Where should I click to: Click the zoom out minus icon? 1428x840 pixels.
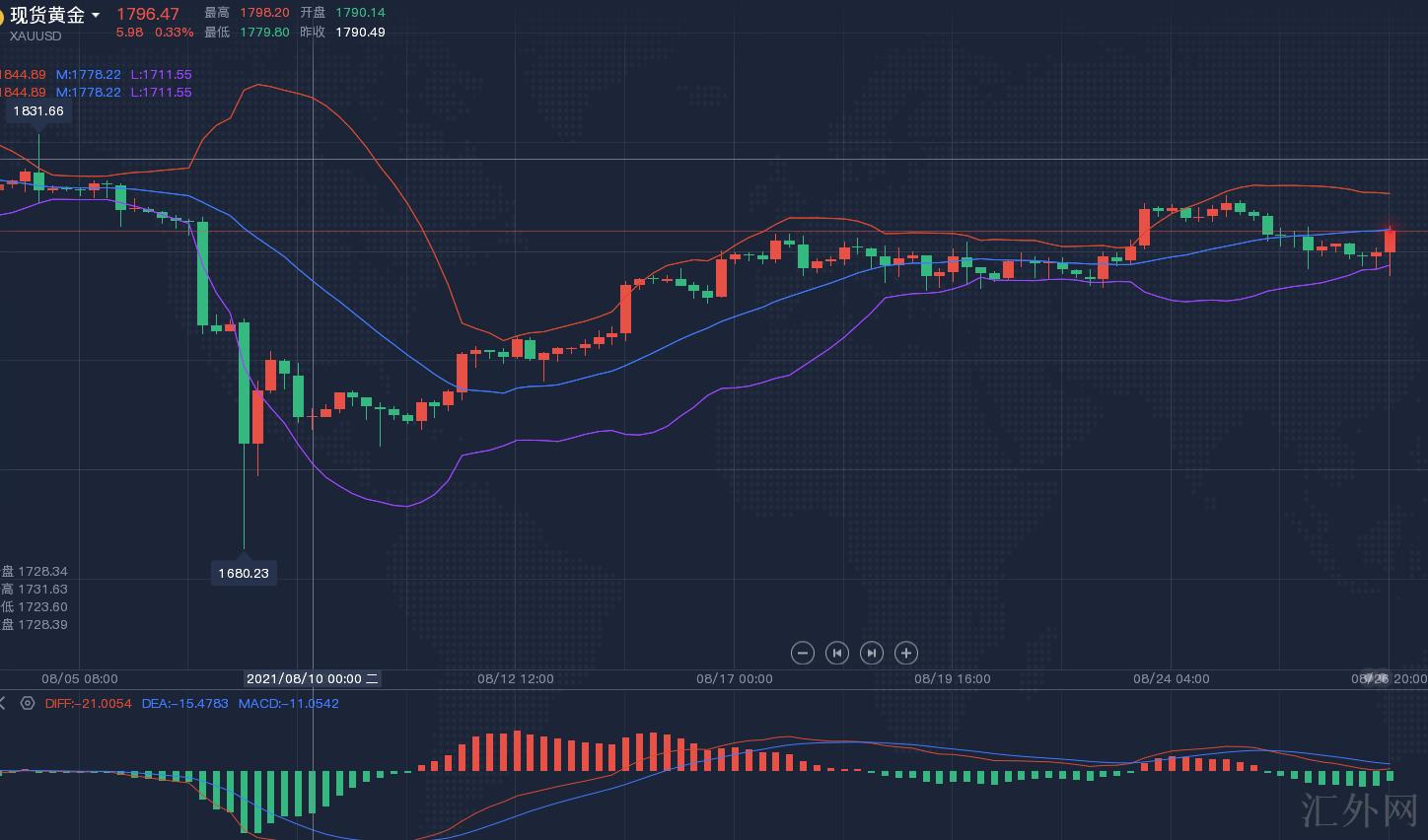pyautogui.click(x=803, y=653)
